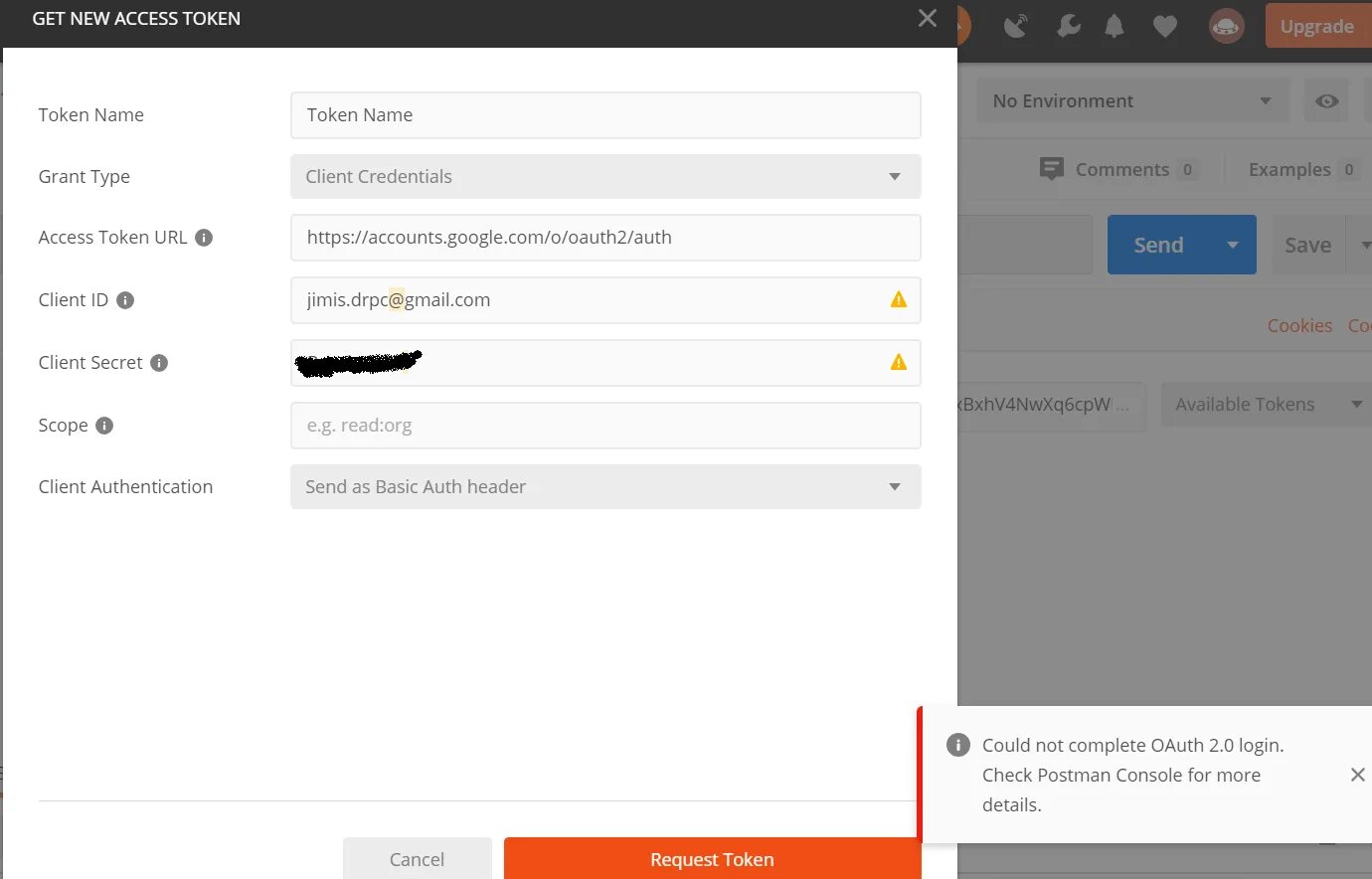Open the Client Authentication dropdown

(x=605, y=487)
